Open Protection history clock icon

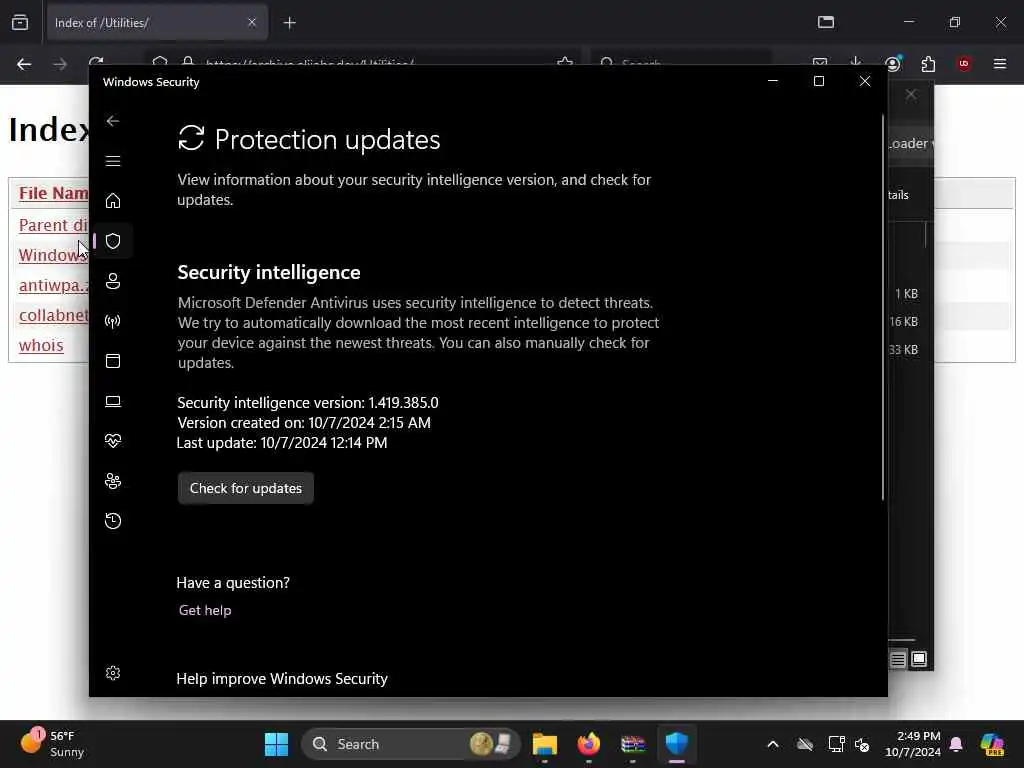113,521
